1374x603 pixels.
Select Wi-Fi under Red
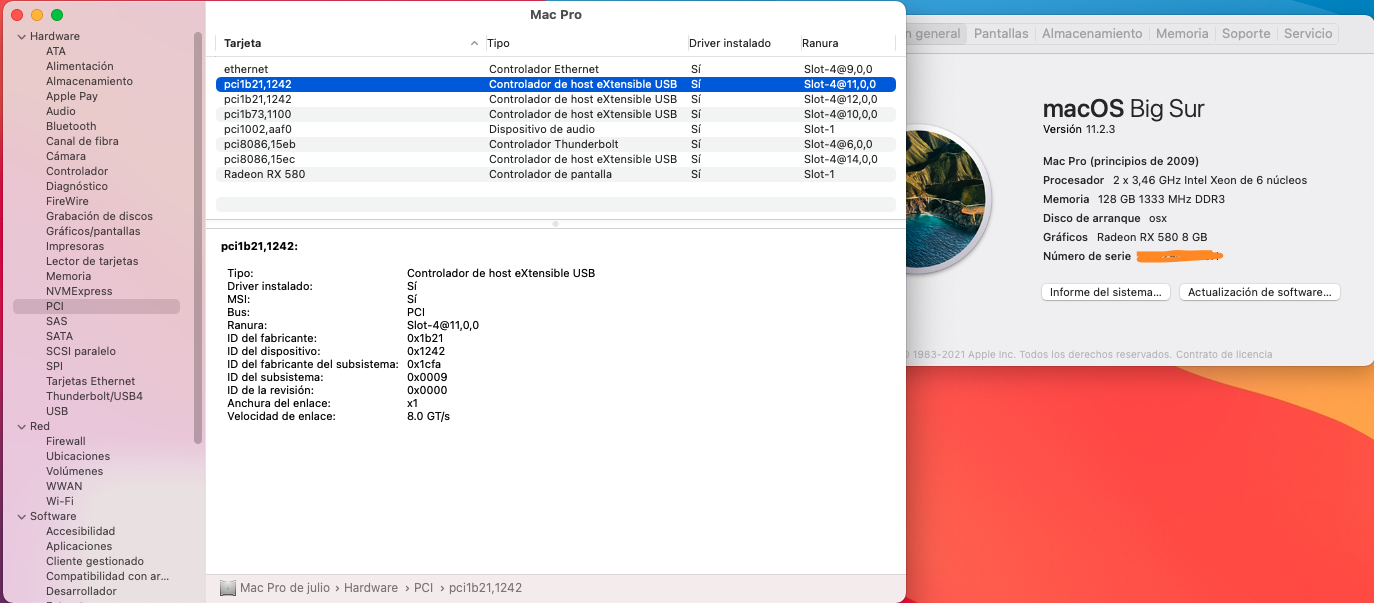pyautogui.click(x=59, y=501)
